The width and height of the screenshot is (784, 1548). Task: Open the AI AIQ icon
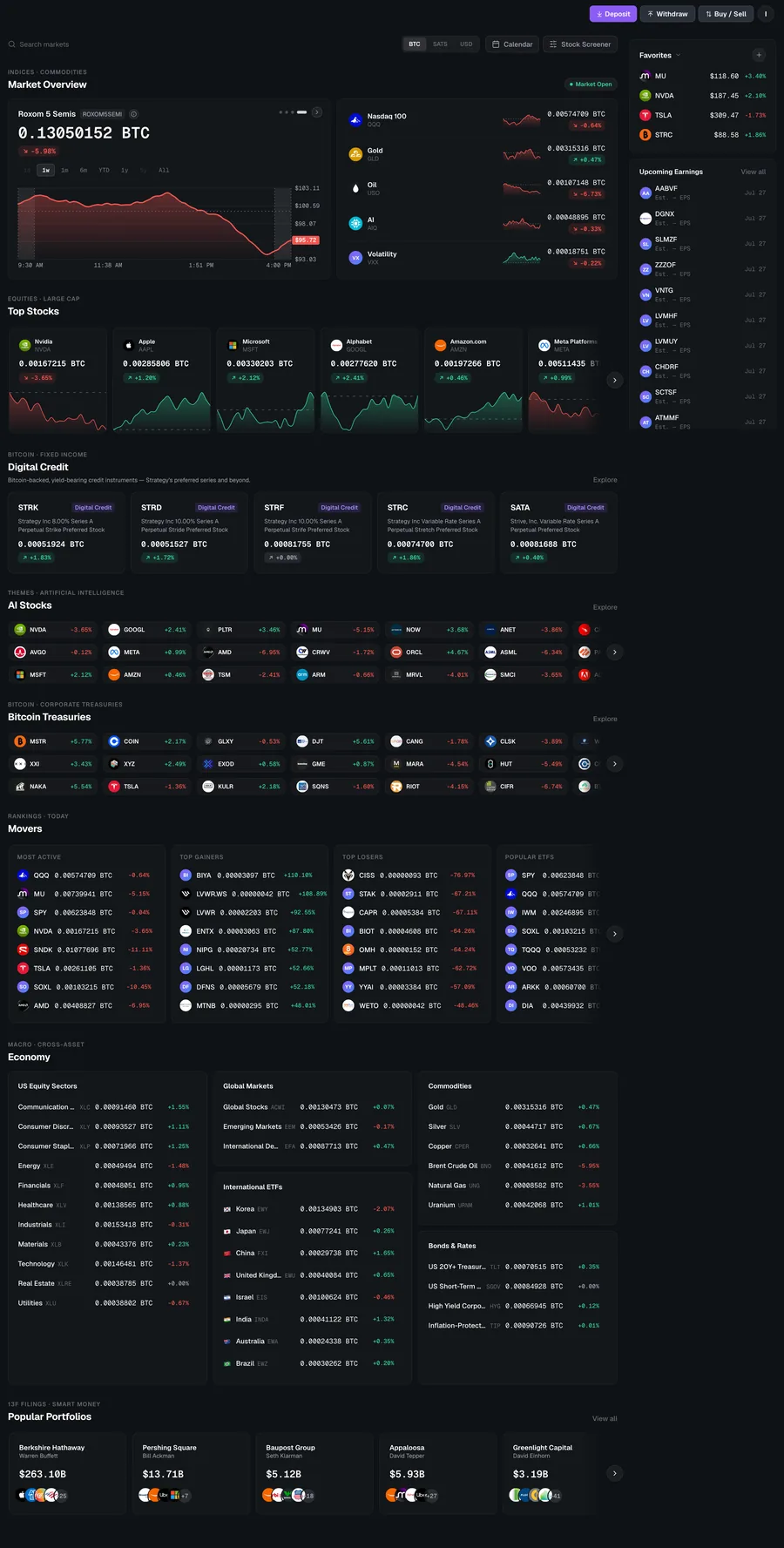coord(355,223)
